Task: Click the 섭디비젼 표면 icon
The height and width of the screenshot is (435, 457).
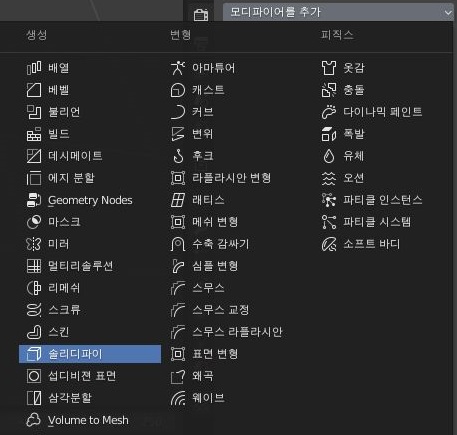Action: [34, 376]
